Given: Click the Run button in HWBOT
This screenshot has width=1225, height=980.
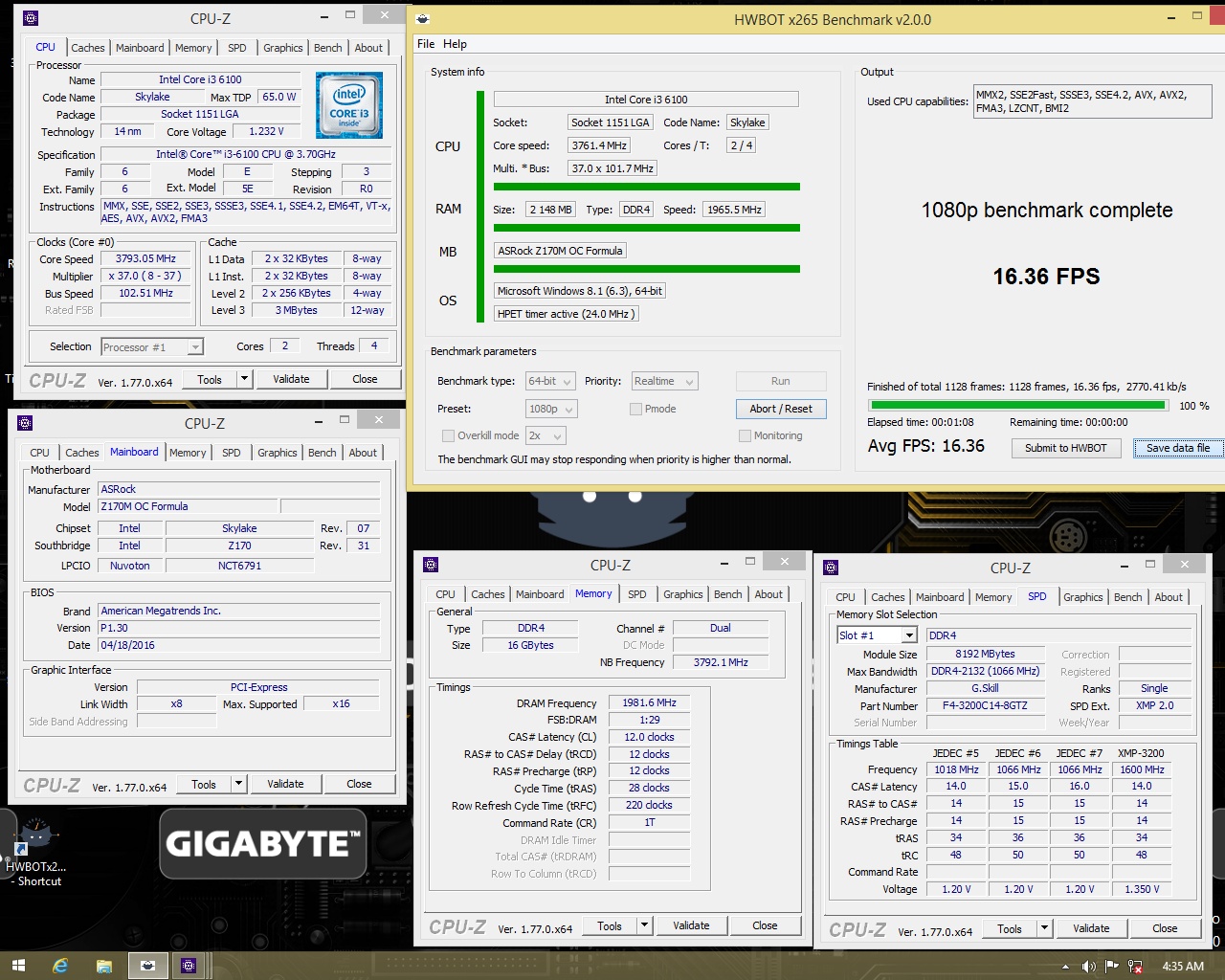Looking at the screenshot, I should tap(781, 381).
